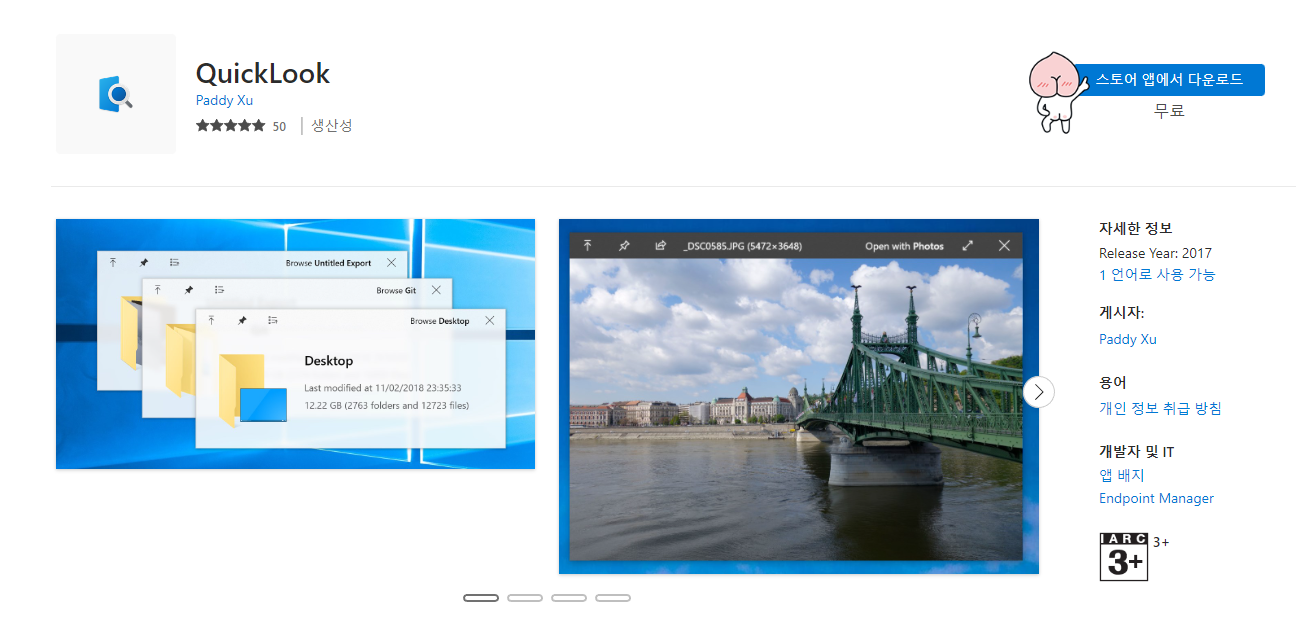Click the X on the Browse Git window
This screenshot has height=633, width=1311.
click(x=436, y=290)
